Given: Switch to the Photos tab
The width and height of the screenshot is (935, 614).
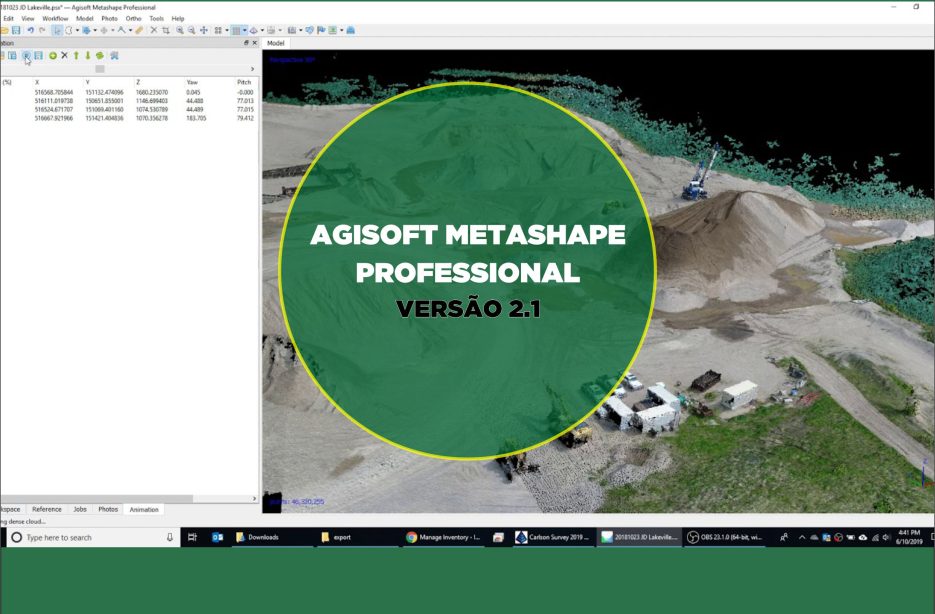Looking at the screenshot, I should (x=108, y=509).
